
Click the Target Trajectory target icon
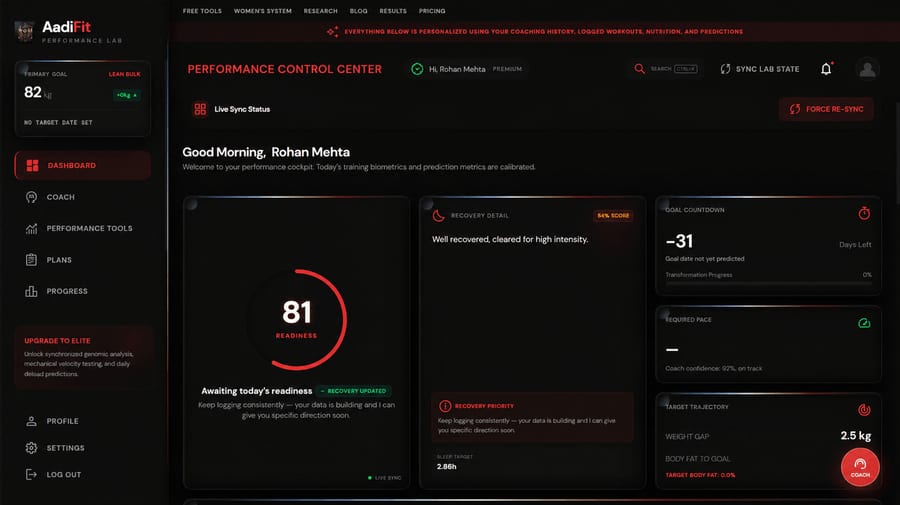click(x=864, y=410)
